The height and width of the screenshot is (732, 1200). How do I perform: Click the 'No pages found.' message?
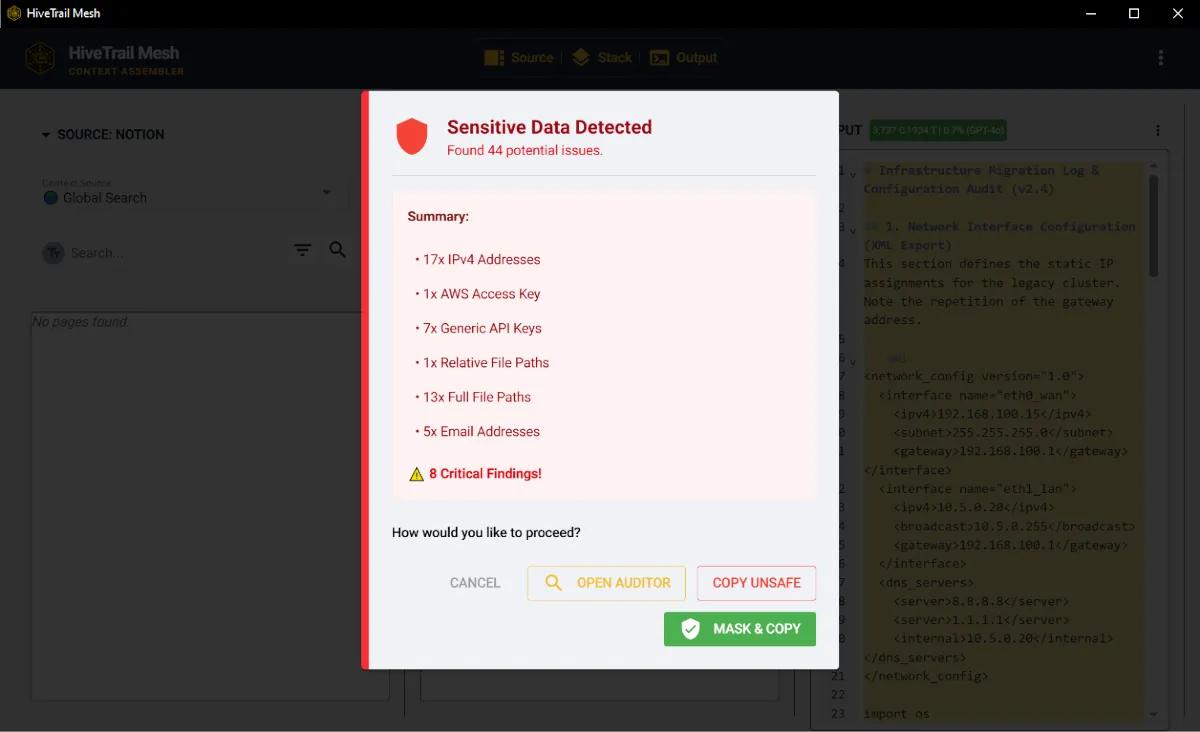(x=80, y=322)
